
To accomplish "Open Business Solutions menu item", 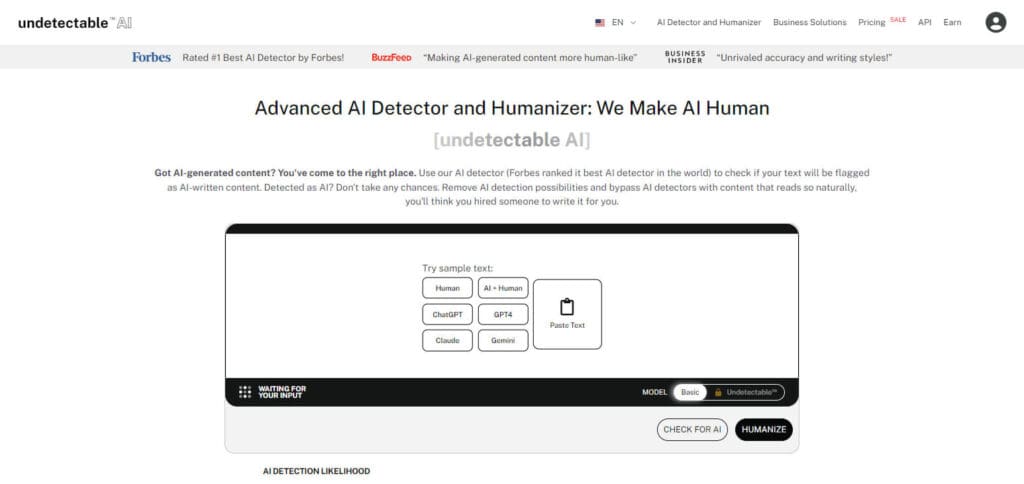I will point(809,22).
